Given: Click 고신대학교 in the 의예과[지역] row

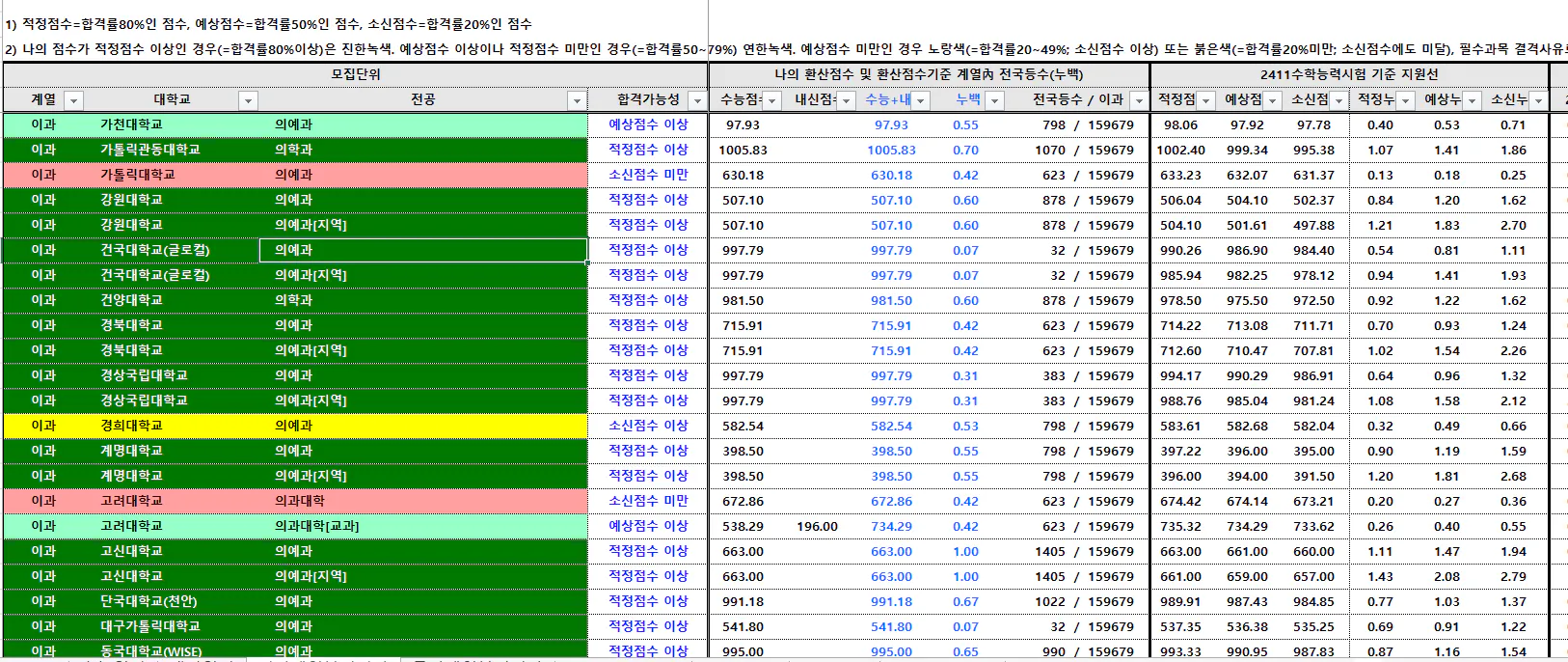Looking at the screenshot, I should click(131, 576).
